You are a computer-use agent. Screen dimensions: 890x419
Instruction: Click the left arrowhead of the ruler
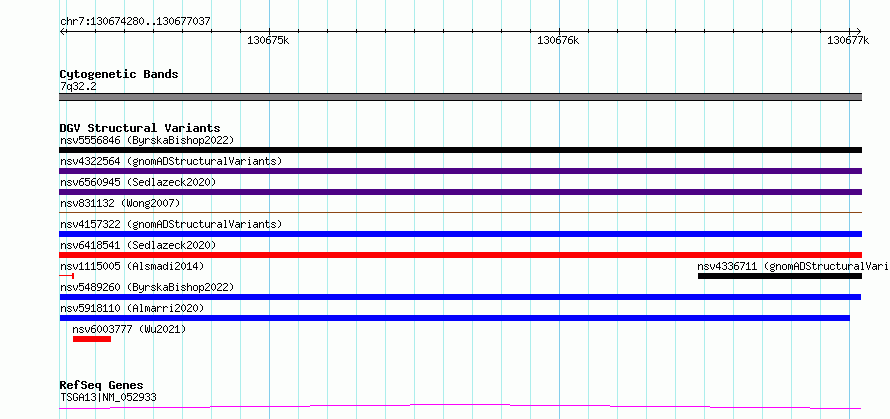pos(62,31)
